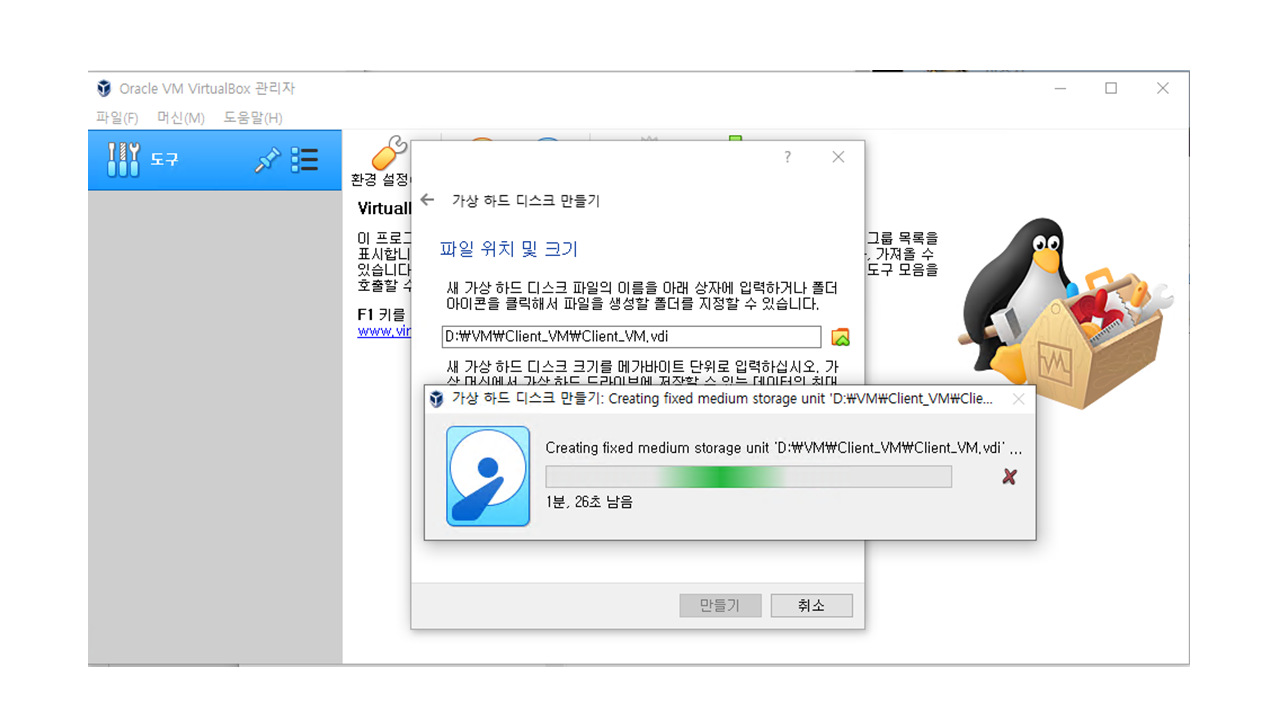1280x720 pixels.
Task: Click the 도구 (Tools) wrench icon in sidebar
Action: [123, 160]
